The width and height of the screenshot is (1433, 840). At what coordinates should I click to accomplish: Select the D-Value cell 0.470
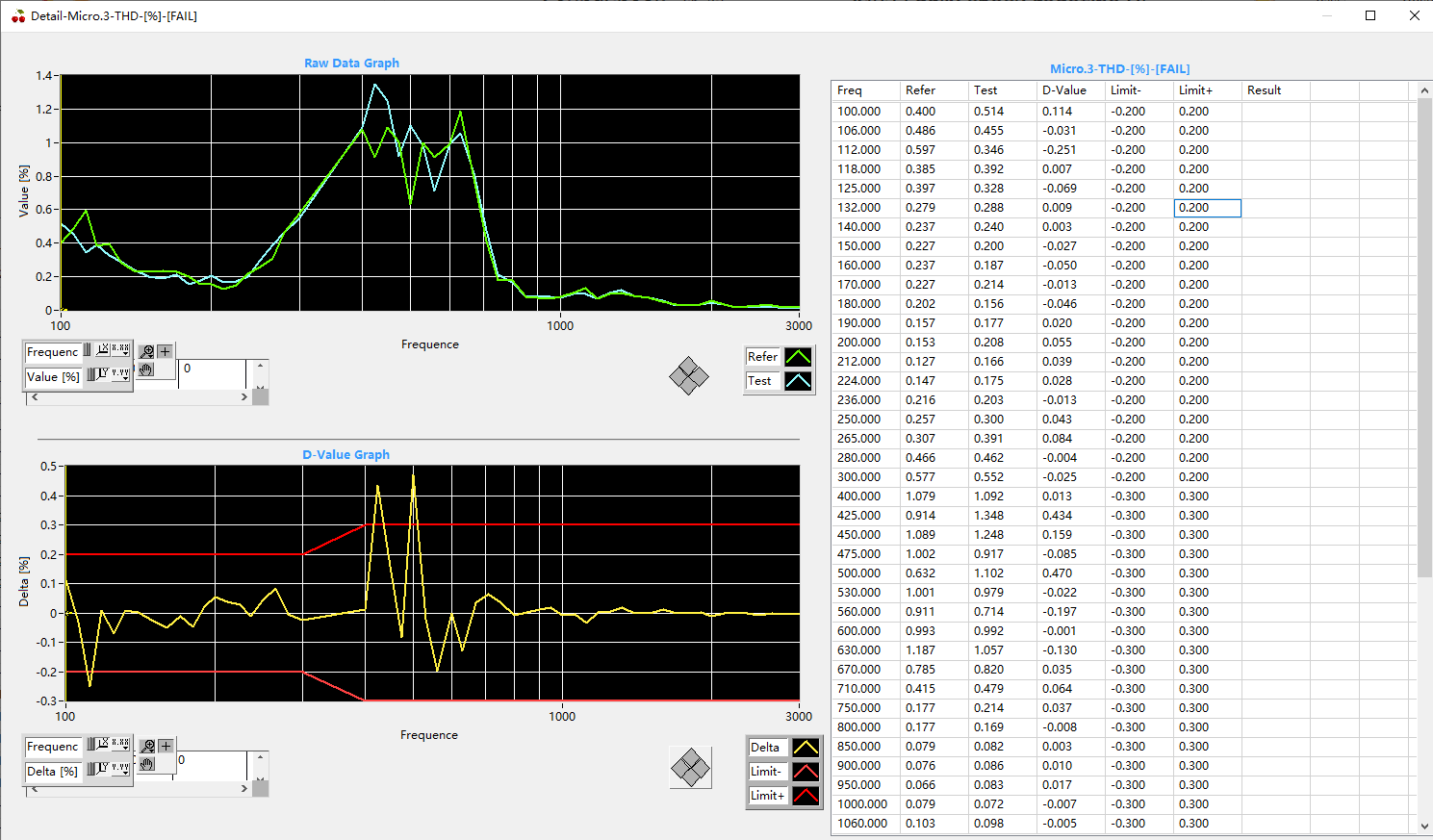1070,573
